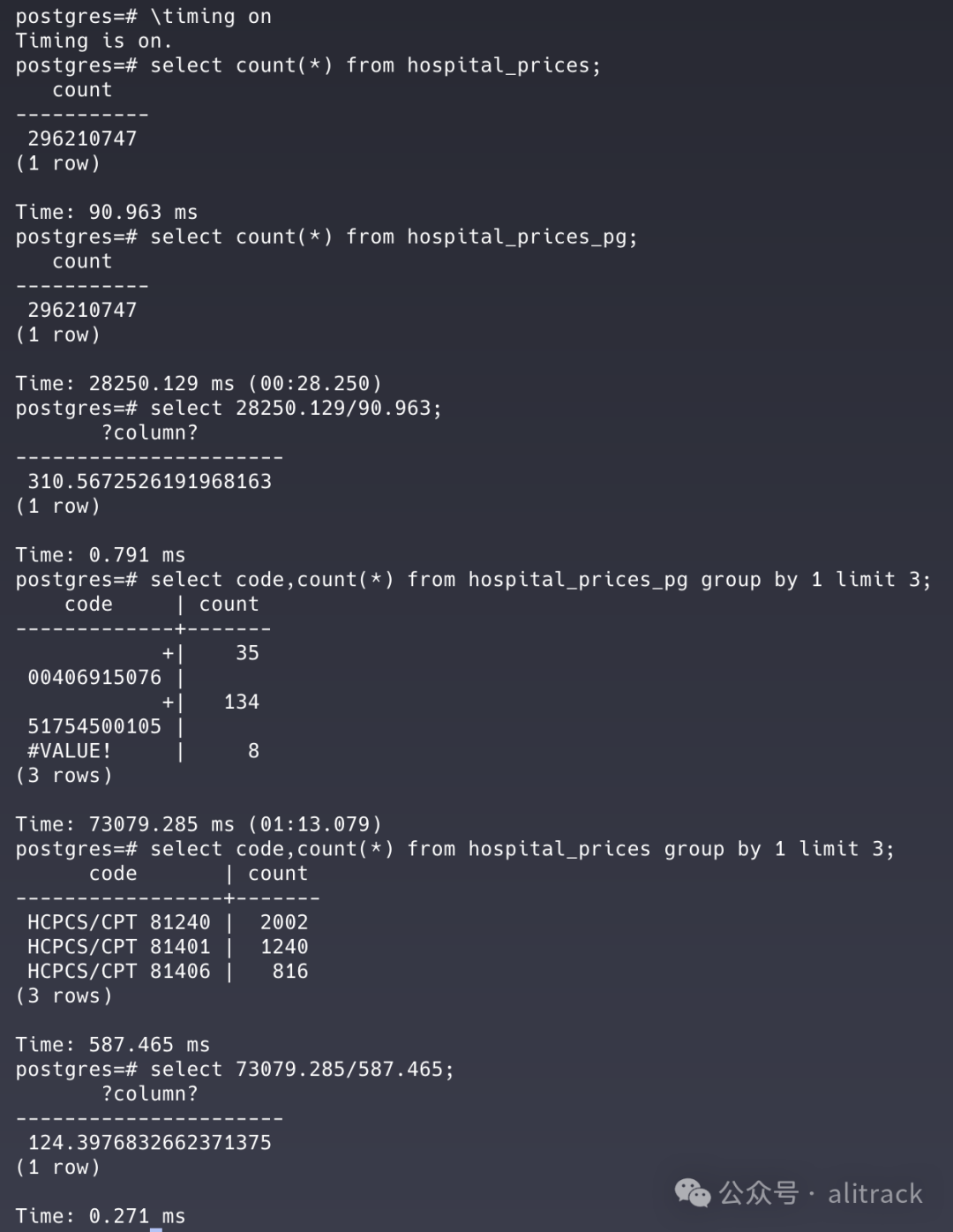Click the 公众号 watermark label
Viewport: 953px width, 1232px height.
pos(758,1193)
